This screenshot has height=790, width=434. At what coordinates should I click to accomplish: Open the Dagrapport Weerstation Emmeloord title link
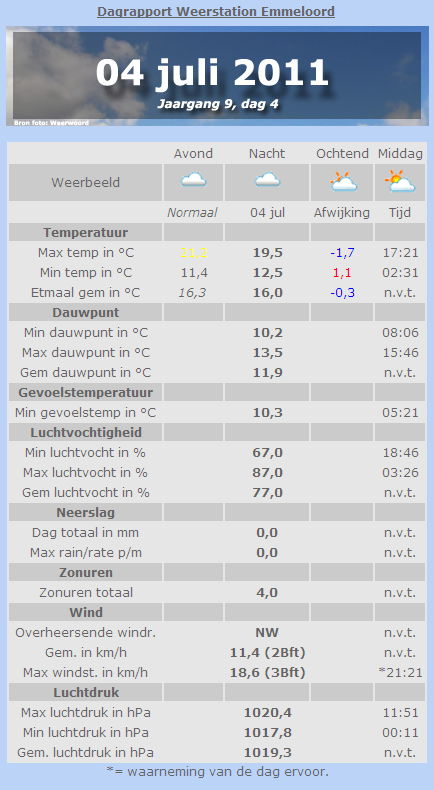(x=216, y=12)
